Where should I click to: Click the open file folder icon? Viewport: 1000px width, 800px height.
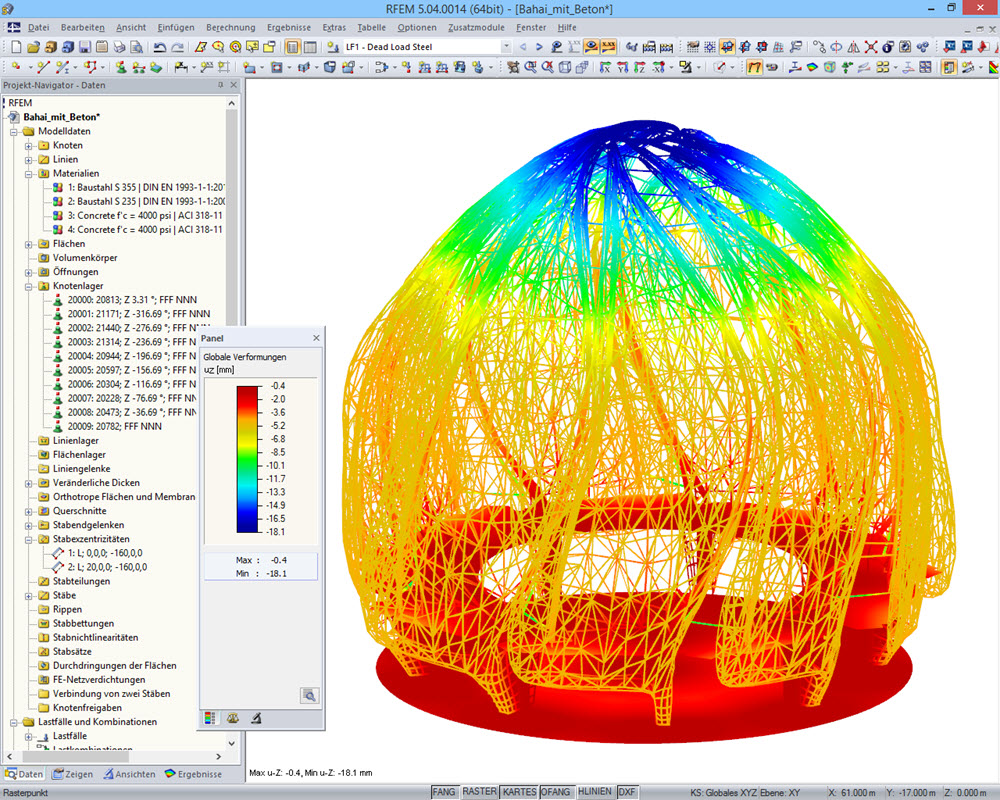point(33,47)
